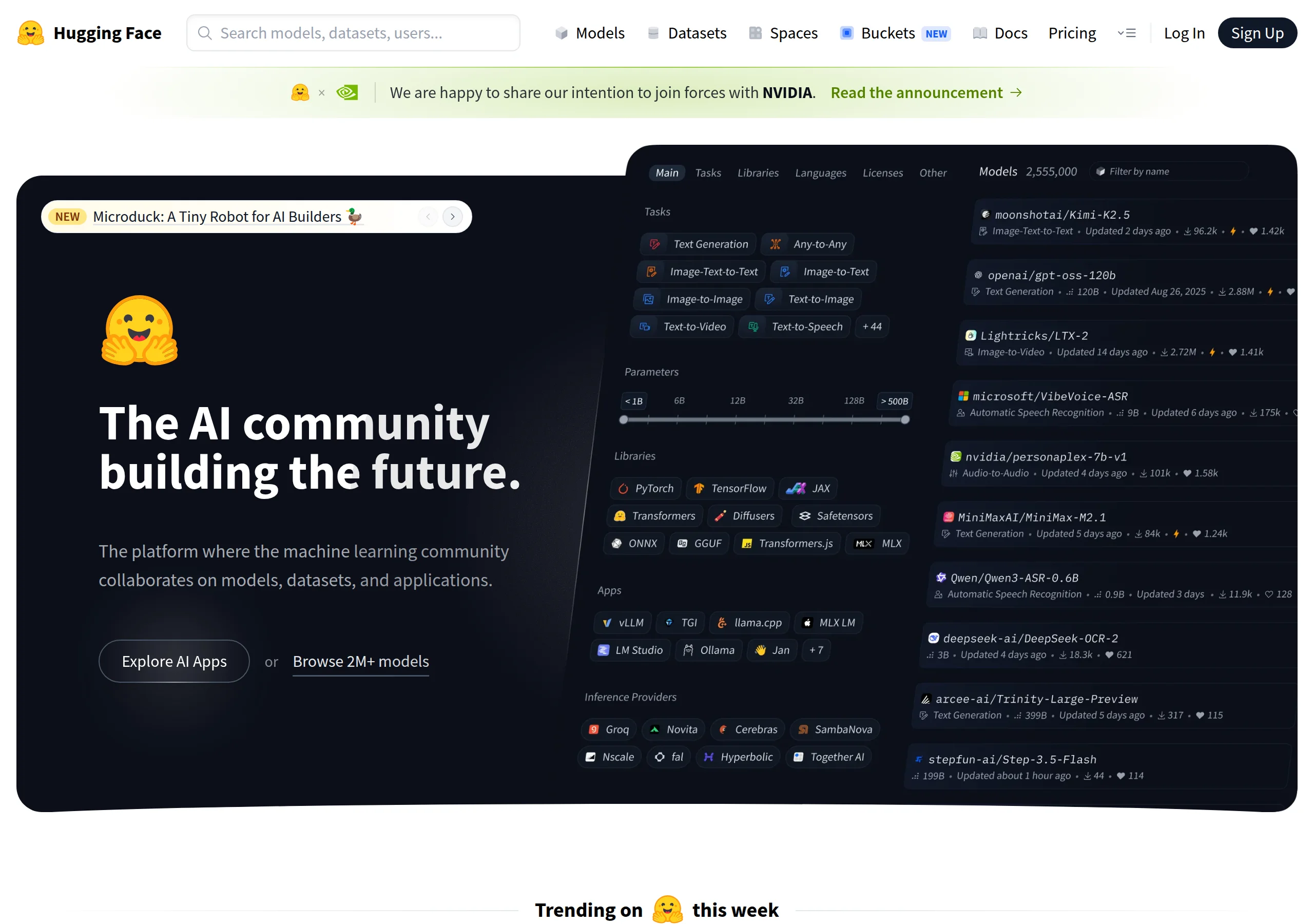Image resolution: width=1314 pixels, height=924 pixels.
Task: Switch to the Main filter tab
Action: (x=667, y=172)
